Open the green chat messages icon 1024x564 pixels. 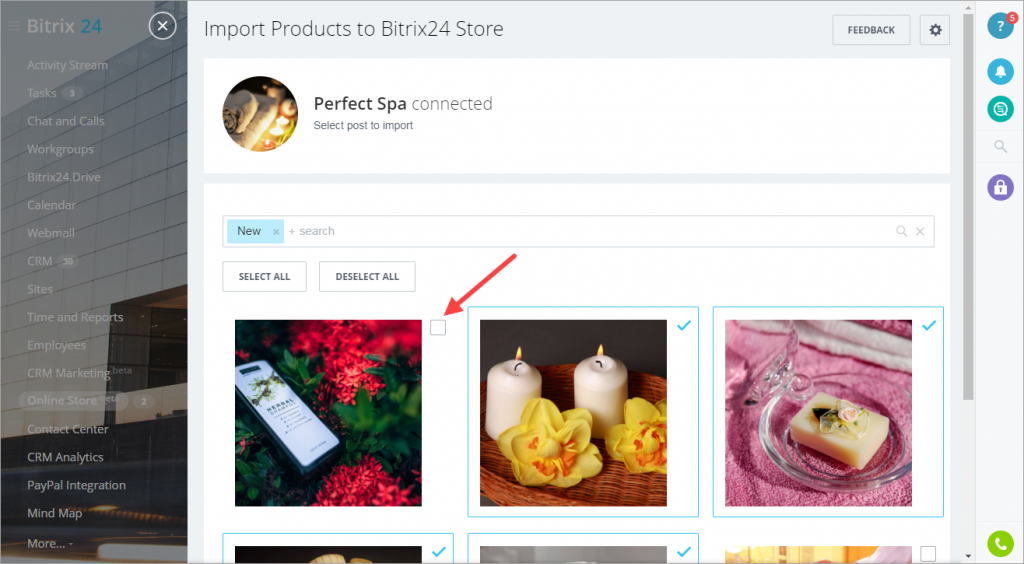tap(1000, 109)
